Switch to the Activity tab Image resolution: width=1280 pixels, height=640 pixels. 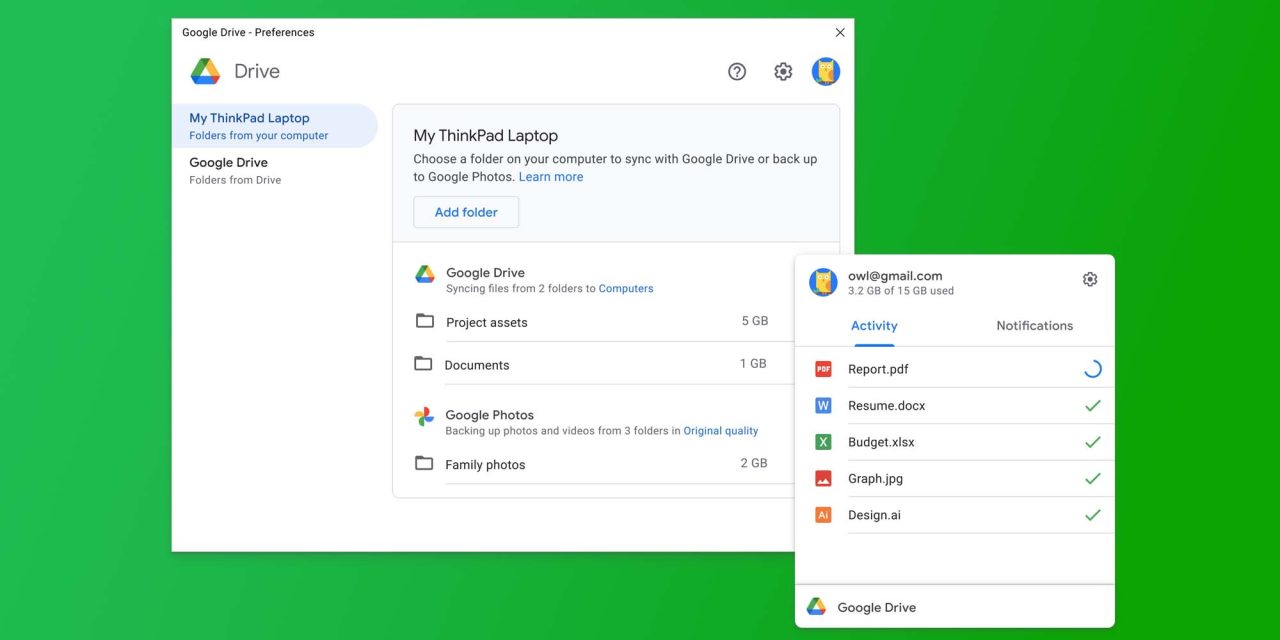point(874,325)
